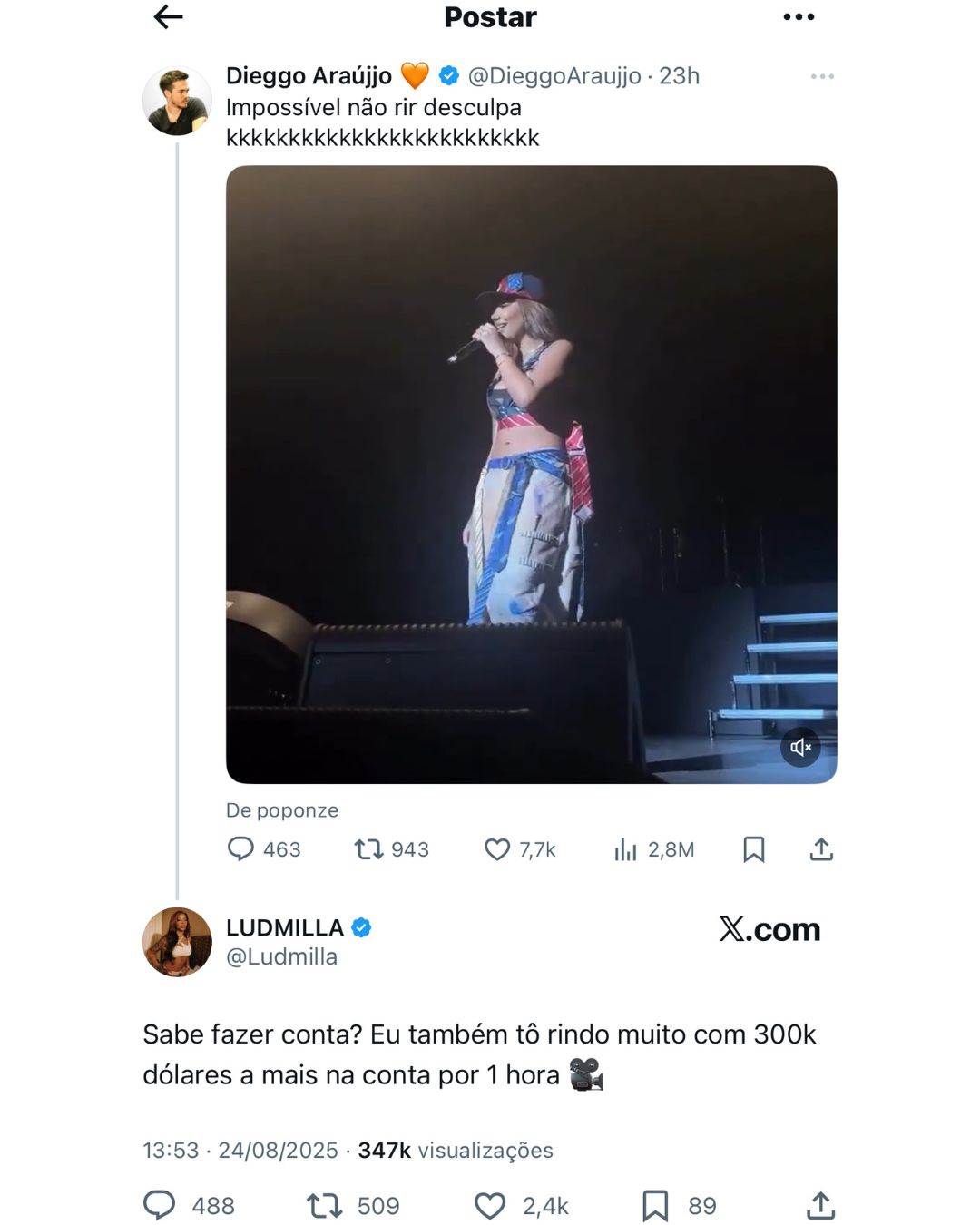Like Ludmilla's post with 2,4k likes
The width and height of the screenshot is (980, 1225).
(490, 1205)
